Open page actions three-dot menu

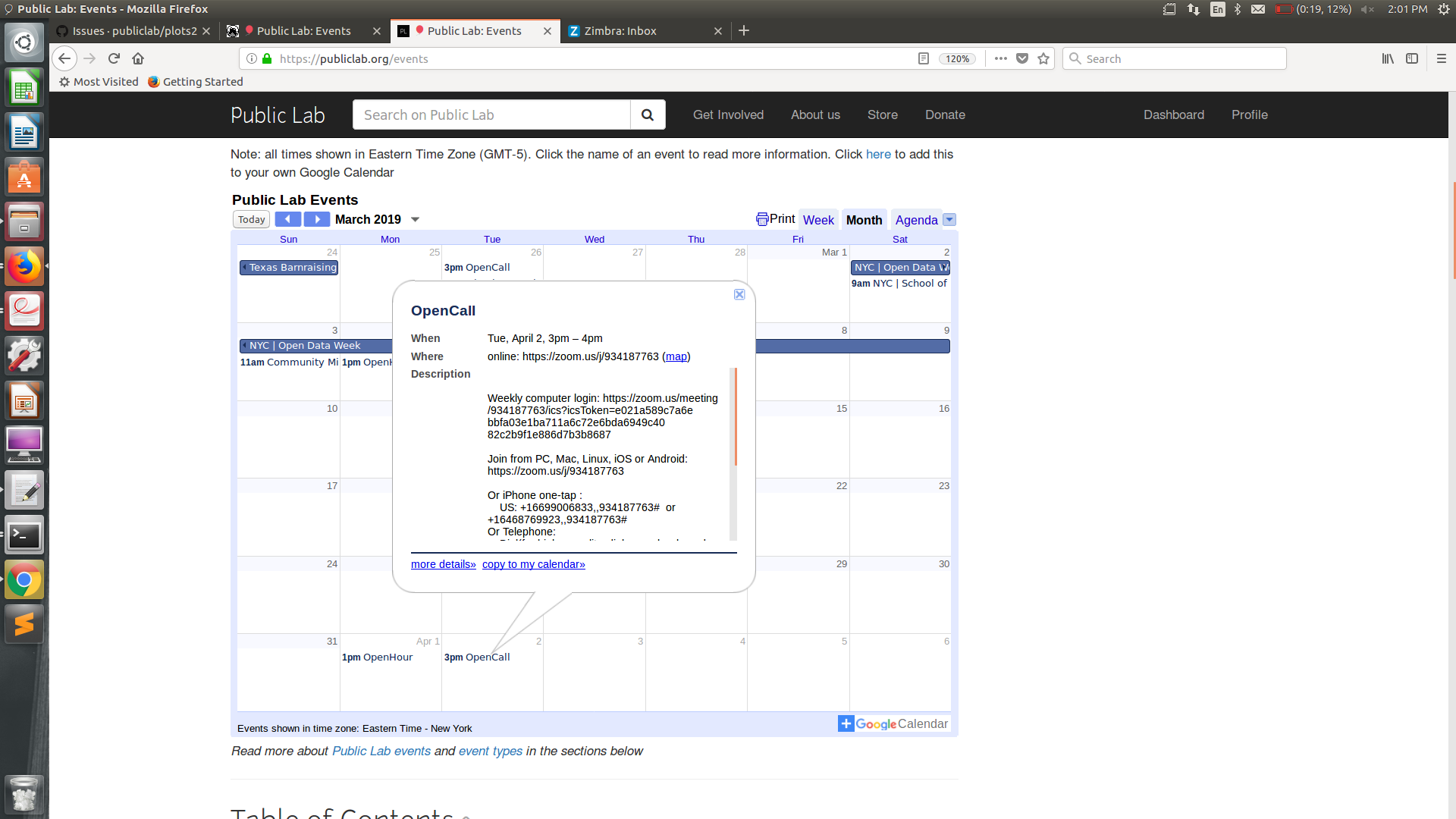tap(1001, 58)
